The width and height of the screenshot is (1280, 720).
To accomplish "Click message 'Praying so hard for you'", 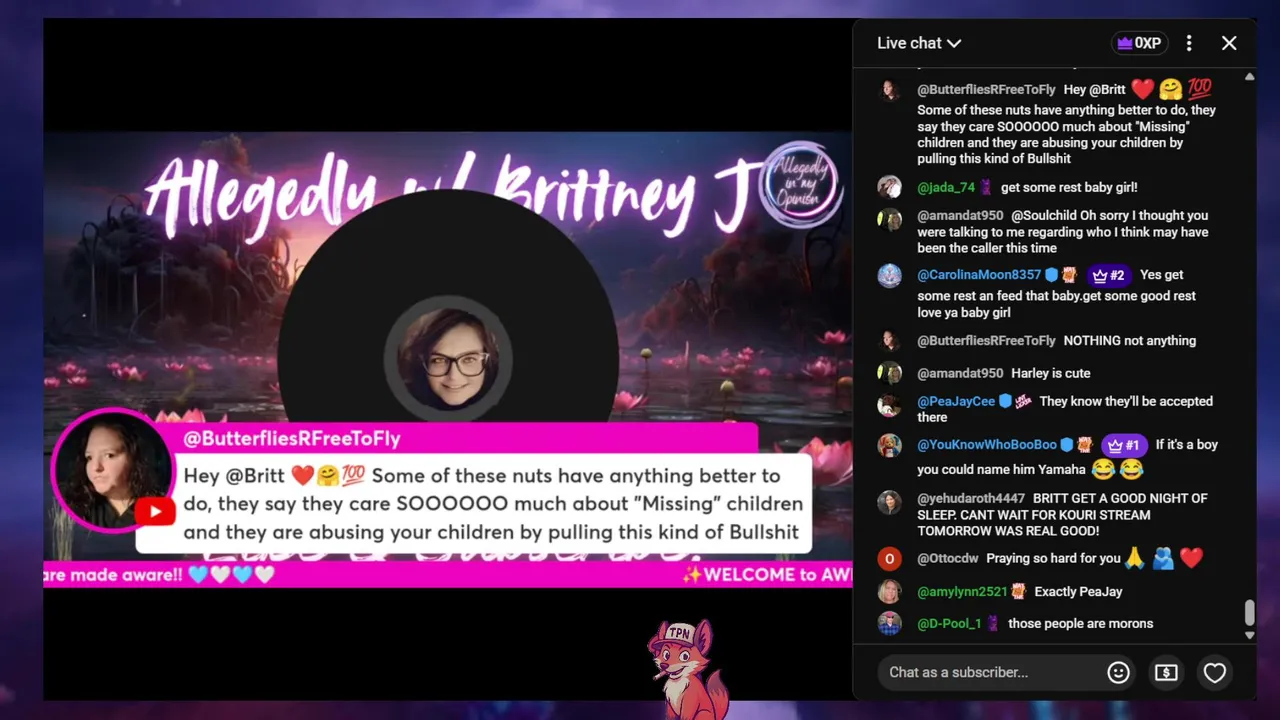I will (1052, 558).
